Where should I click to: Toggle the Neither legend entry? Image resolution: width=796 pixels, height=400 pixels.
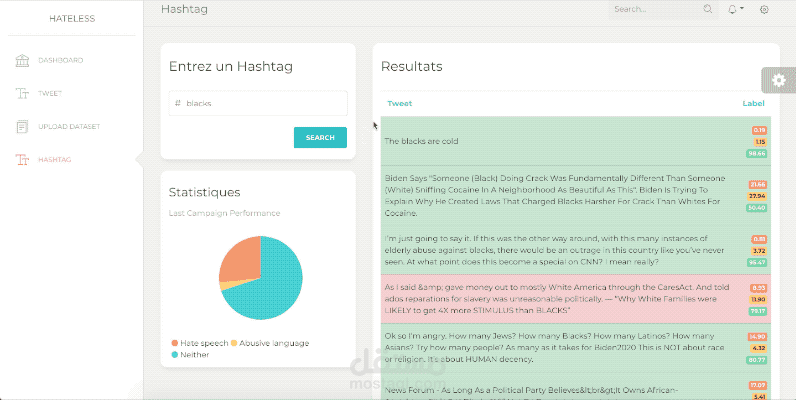(x=190, y=355)
